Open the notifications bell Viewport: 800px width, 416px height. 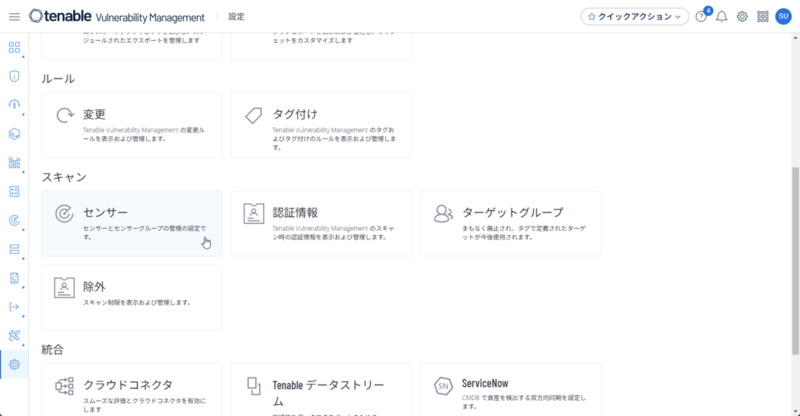[x=721, y=17]
